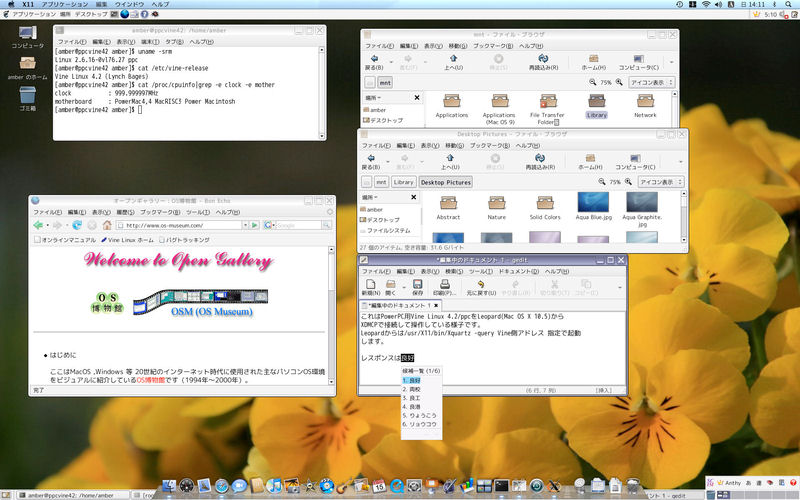
Task: Click the green Go button beside URL
Action: pos(255,225)
